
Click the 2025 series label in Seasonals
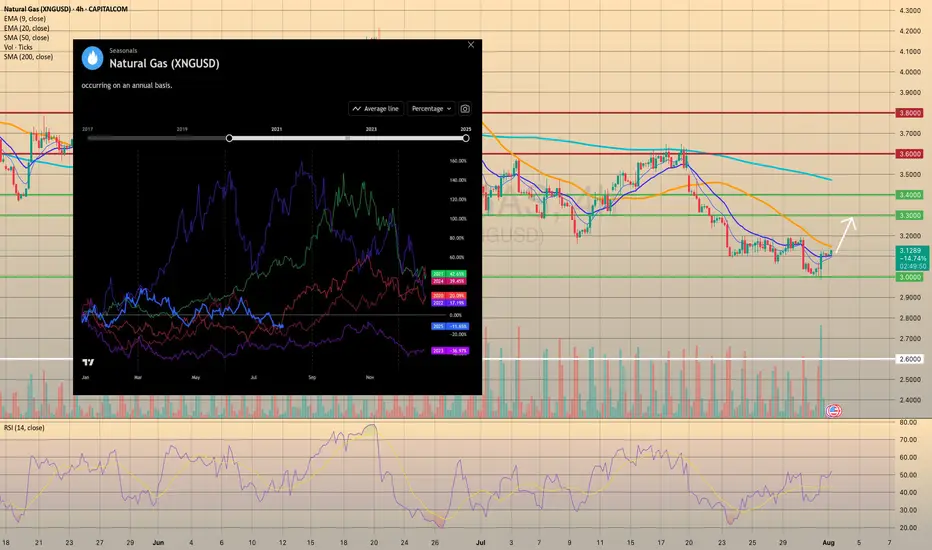(450, 326)
